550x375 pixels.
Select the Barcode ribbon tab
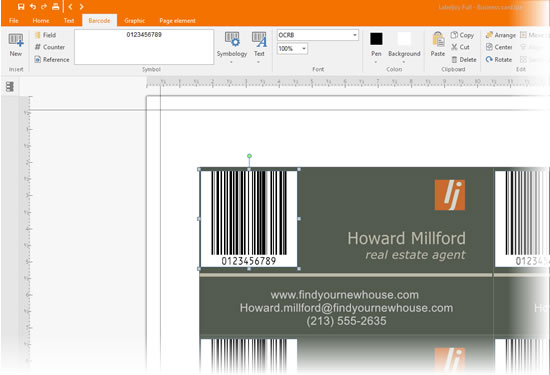click(x=99, y=21)
